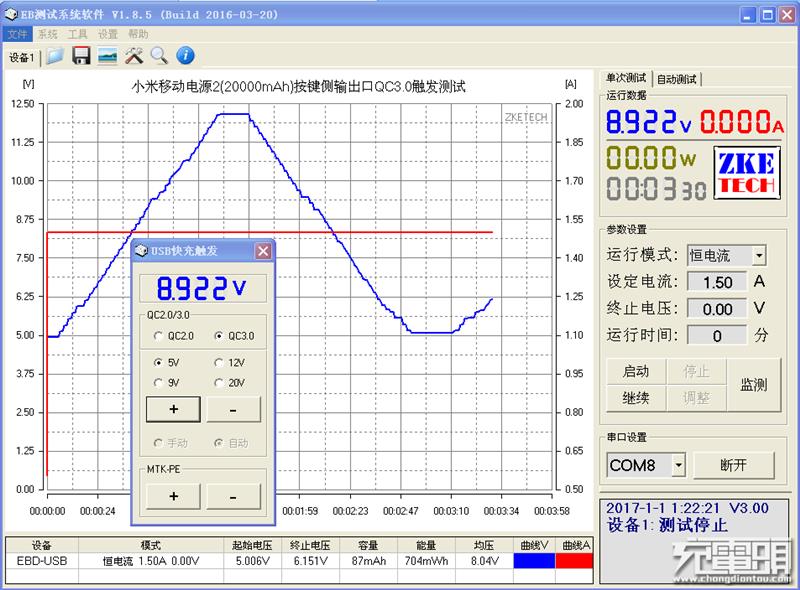
Task: Click the MTK-PE + button
Action: tap(173, 496)
